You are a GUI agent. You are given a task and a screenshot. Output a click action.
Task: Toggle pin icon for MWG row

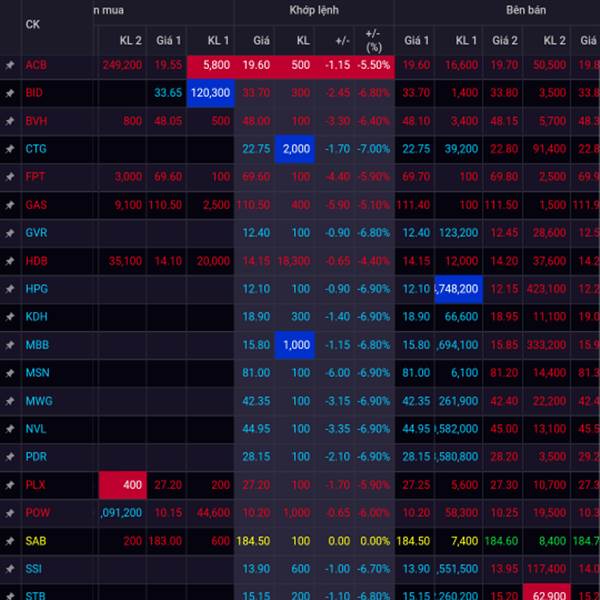click(10, 401)
